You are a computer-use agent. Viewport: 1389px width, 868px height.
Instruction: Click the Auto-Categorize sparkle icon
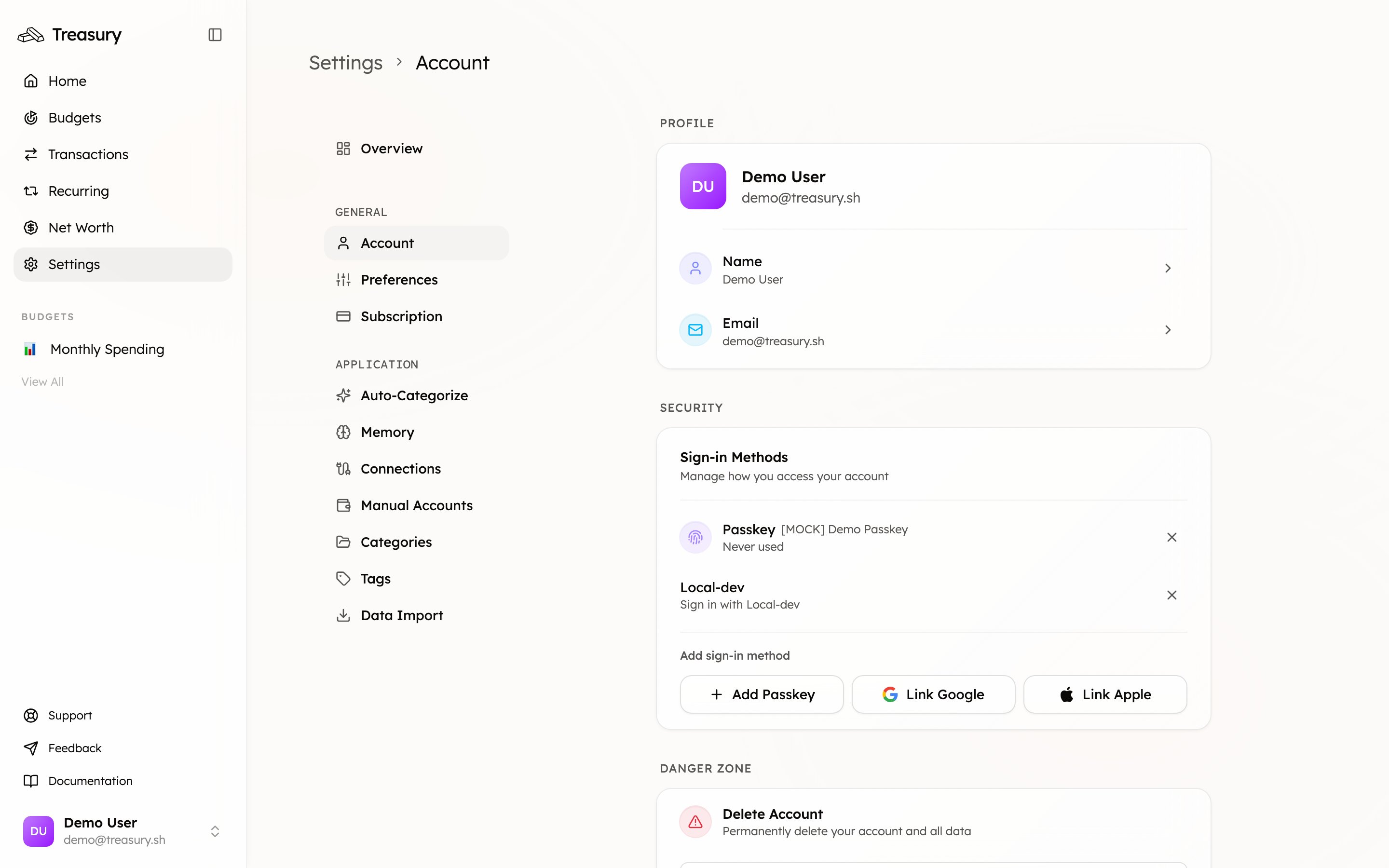343,395
